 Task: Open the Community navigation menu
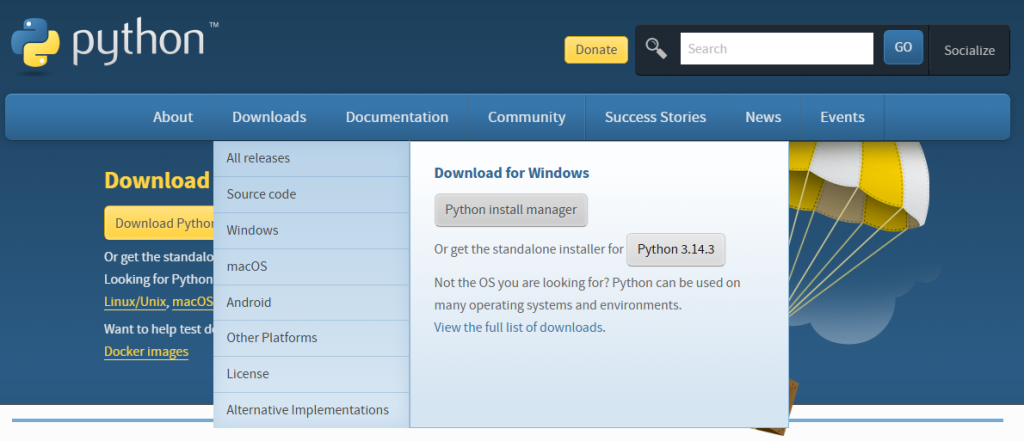click(x=526, y=117)
